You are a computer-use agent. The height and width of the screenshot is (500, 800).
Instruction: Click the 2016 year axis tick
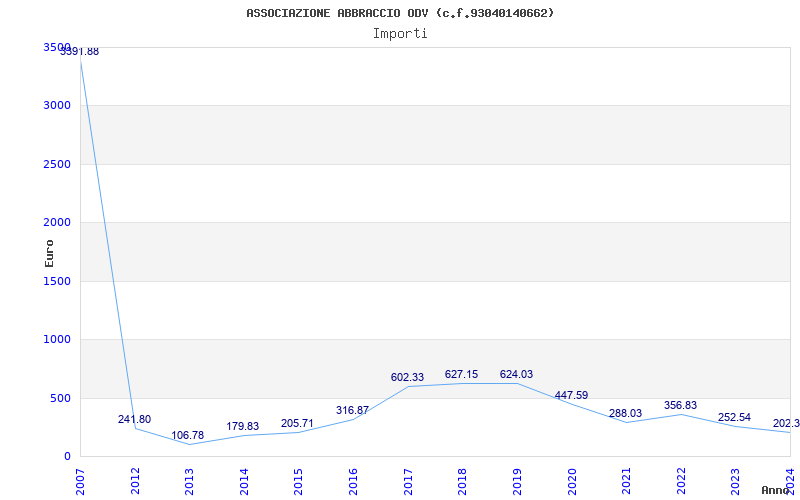point(353,482)
